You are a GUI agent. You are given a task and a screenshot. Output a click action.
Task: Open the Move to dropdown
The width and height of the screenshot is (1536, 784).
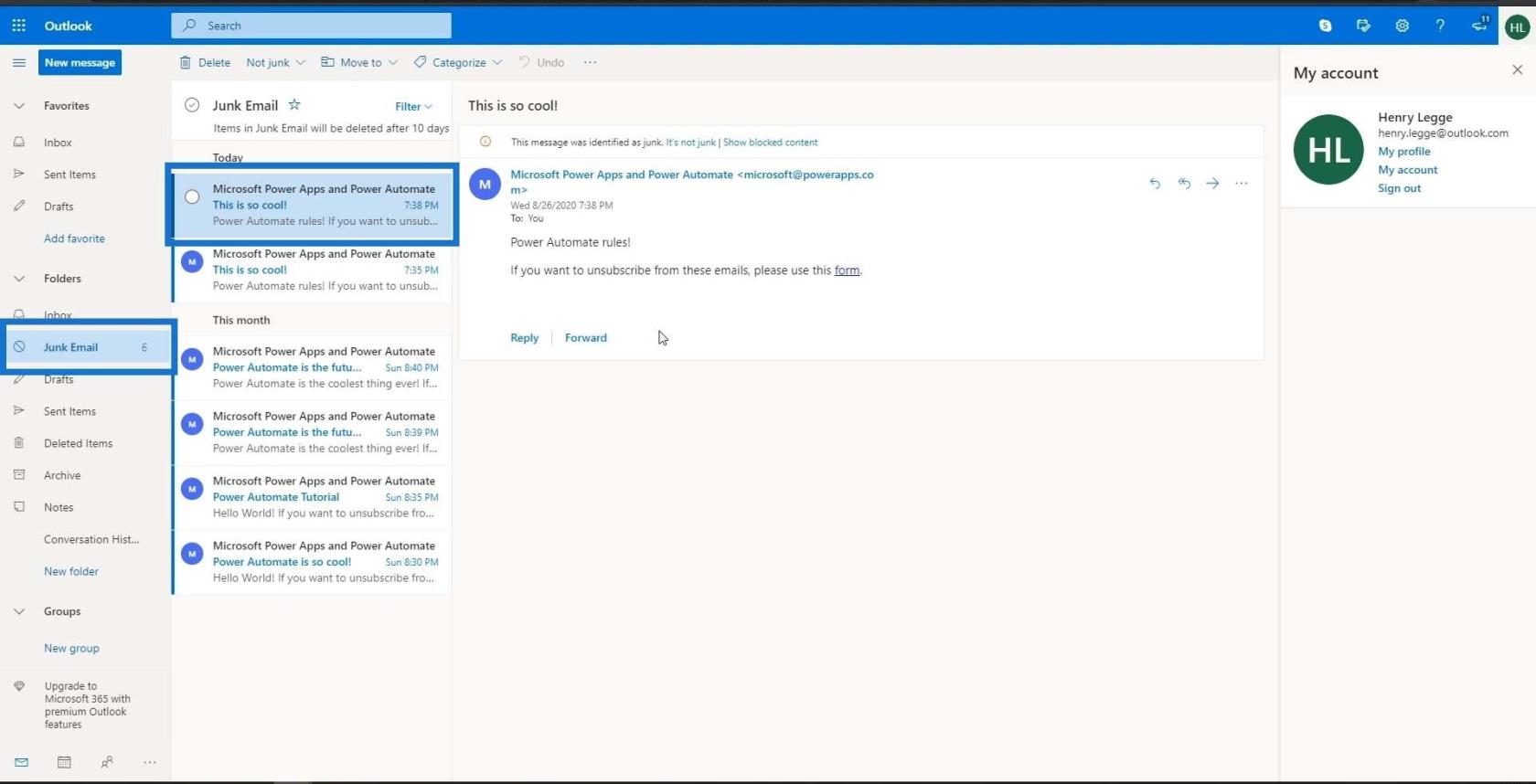tap(358, 62)
